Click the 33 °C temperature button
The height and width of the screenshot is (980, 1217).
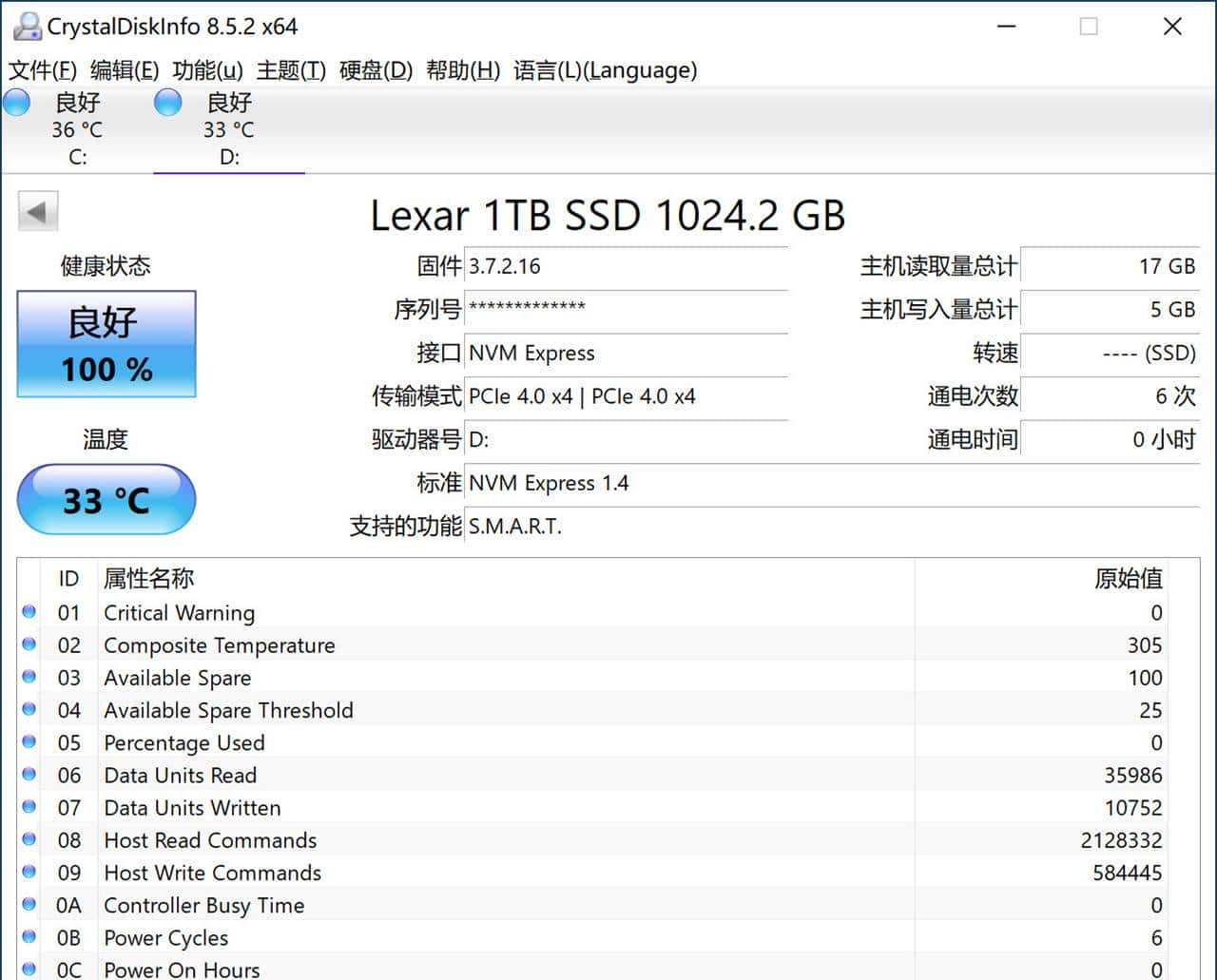(x=106, y=500)
